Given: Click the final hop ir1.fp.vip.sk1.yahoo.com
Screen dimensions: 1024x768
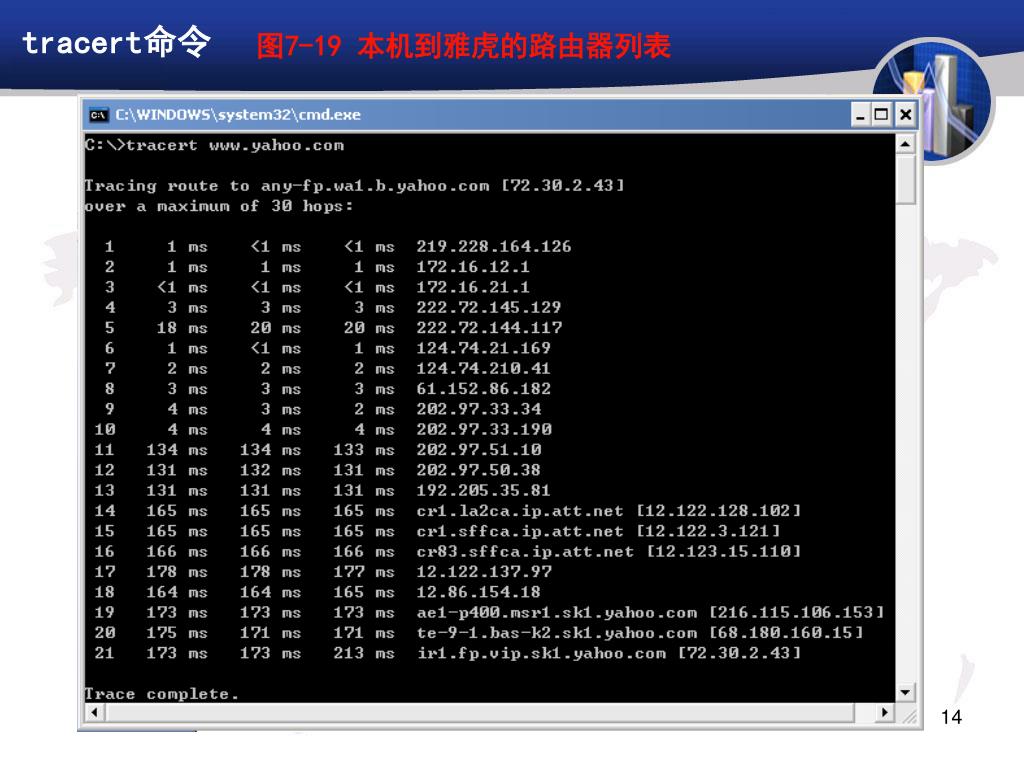Looking at the screenshot, I should tap(541, 653).
